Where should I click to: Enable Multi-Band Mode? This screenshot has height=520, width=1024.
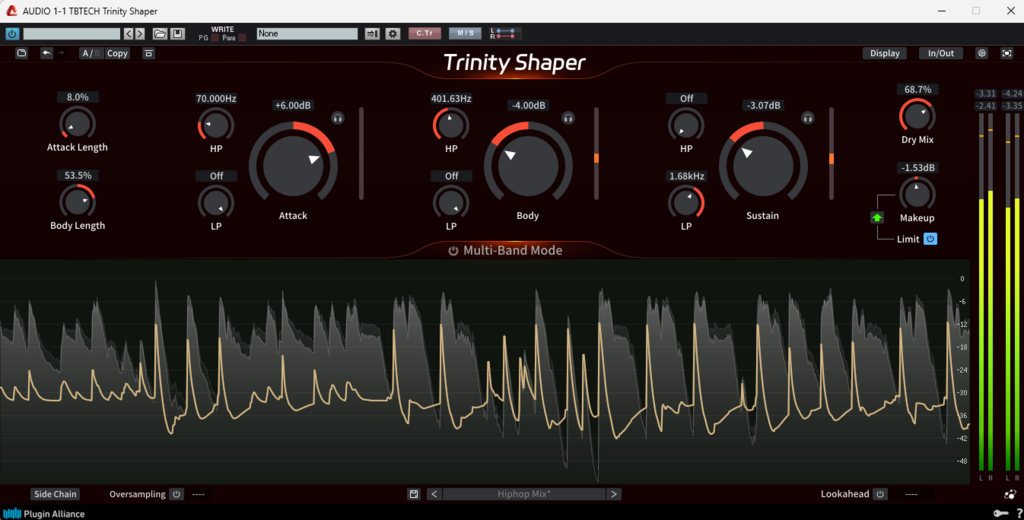505,250
